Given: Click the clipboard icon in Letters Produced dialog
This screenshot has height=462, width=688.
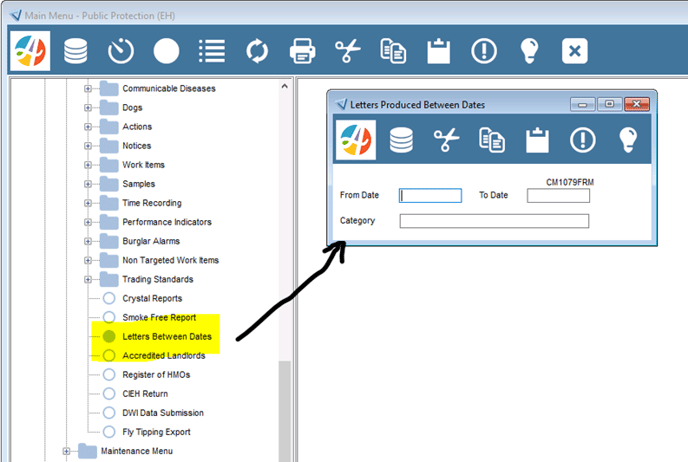Looking at the screenshot, I should pyautogui.click(x=538, y=140).
